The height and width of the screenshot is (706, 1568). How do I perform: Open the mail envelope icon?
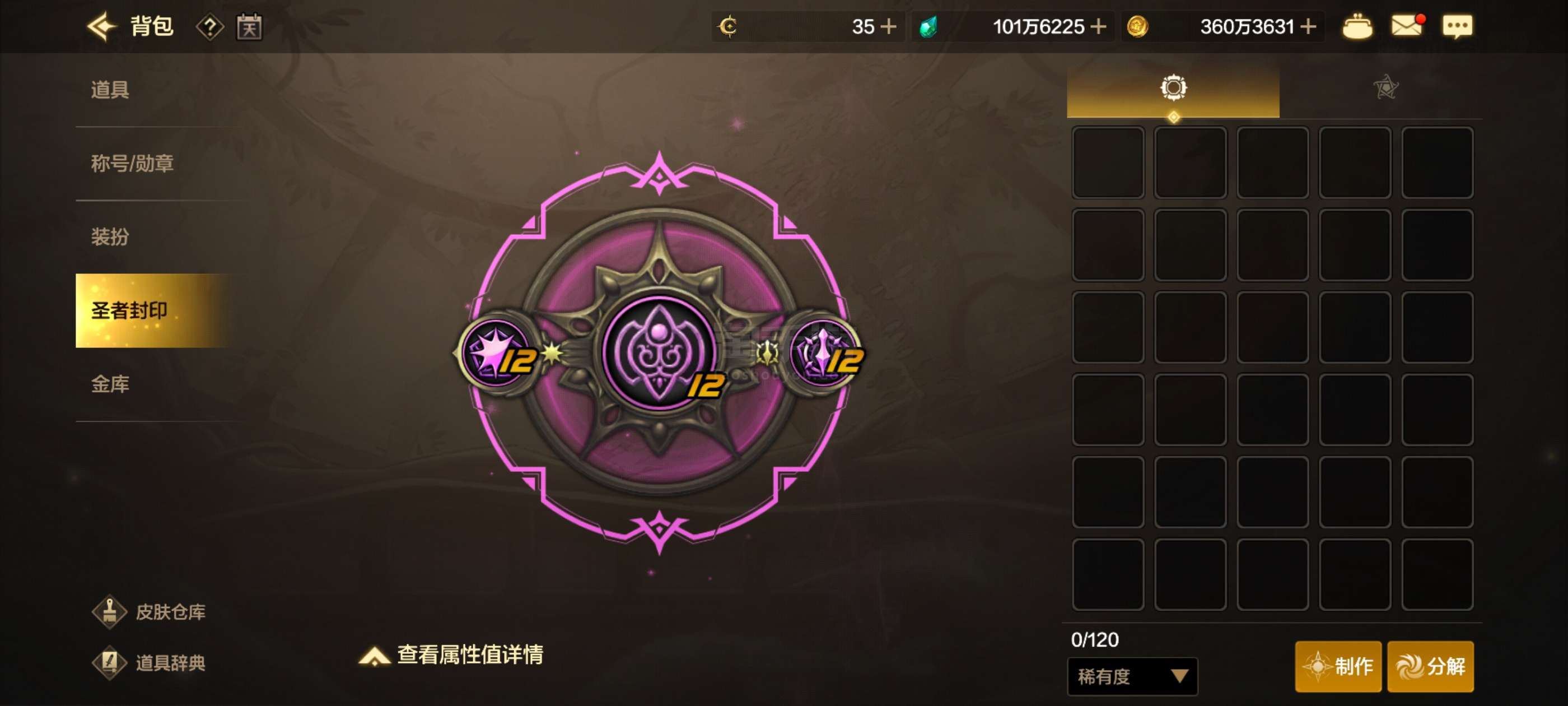[x=1408, y=26]
